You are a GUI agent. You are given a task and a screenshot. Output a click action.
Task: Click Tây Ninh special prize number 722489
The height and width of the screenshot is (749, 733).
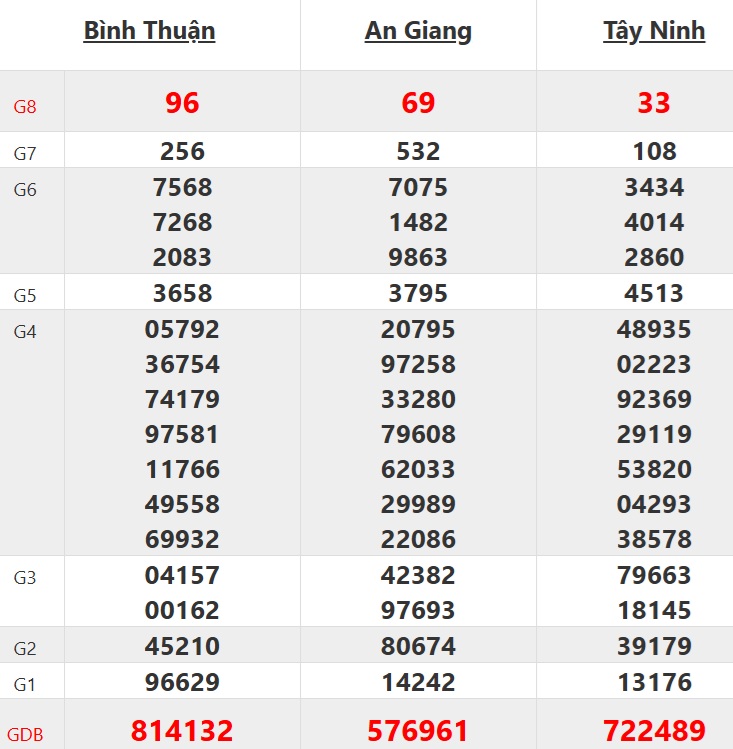coord(654,731)
